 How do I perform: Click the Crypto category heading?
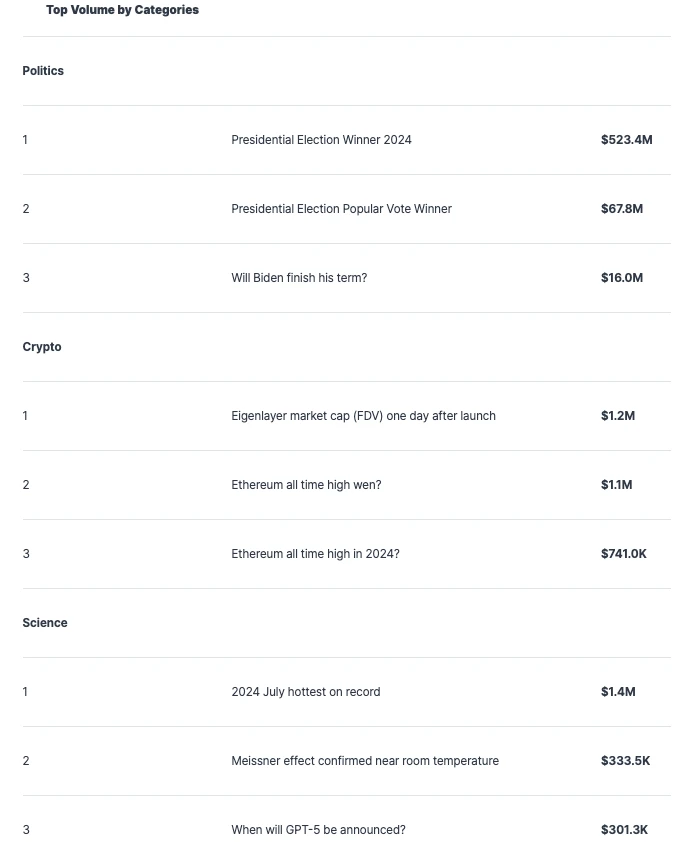[x=42, y=347]
